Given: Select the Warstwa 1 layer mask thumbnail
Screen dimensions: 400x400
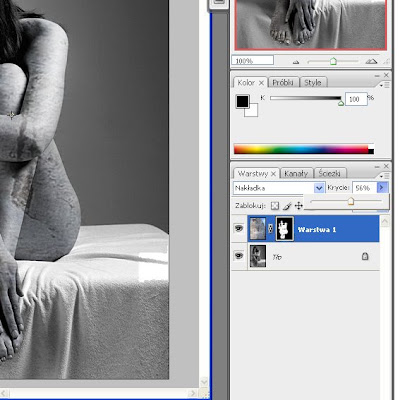Looking at the screenshot, I should [x=285, y=229].
